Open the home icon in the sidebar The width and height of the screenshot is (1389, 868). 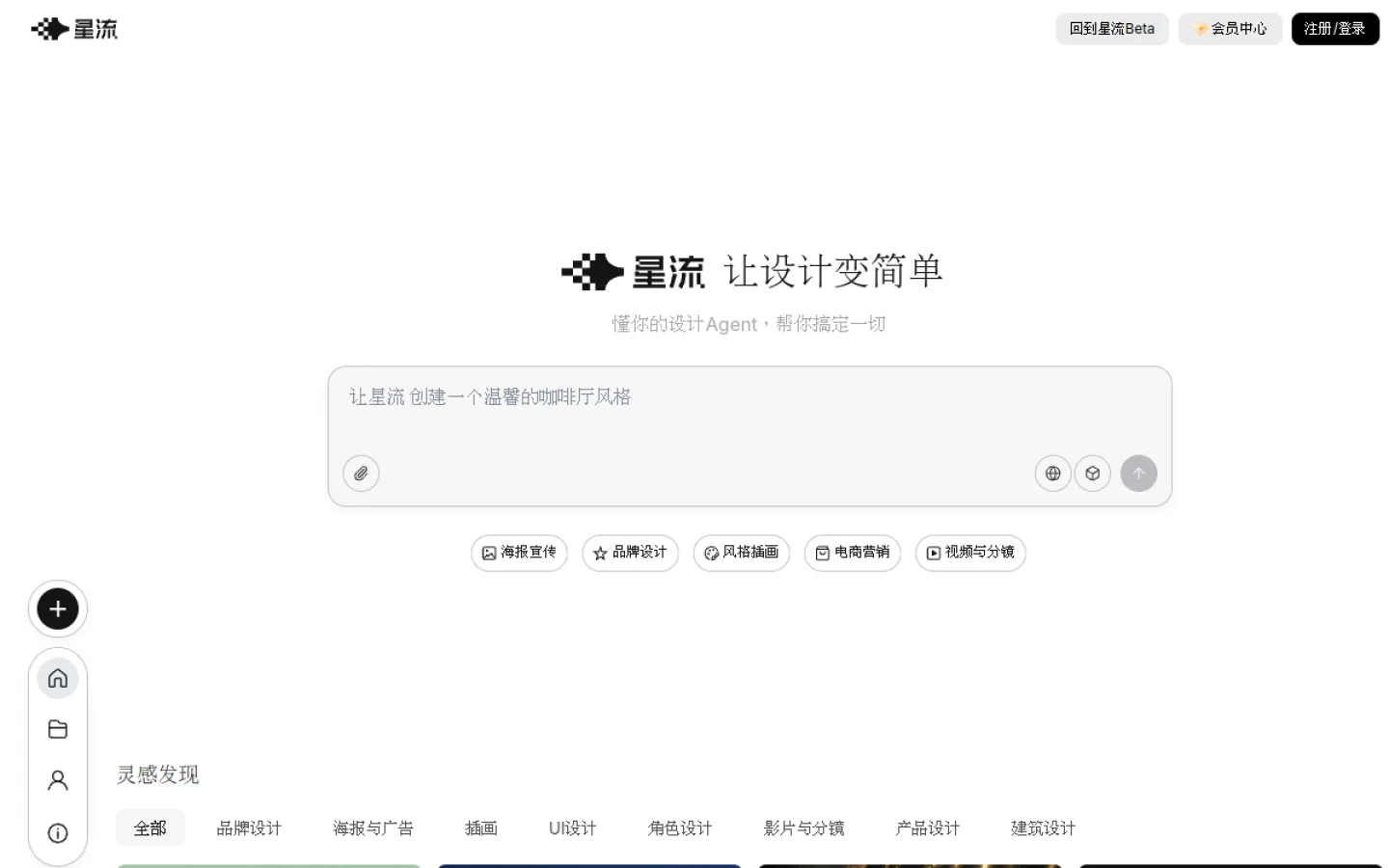58,678
